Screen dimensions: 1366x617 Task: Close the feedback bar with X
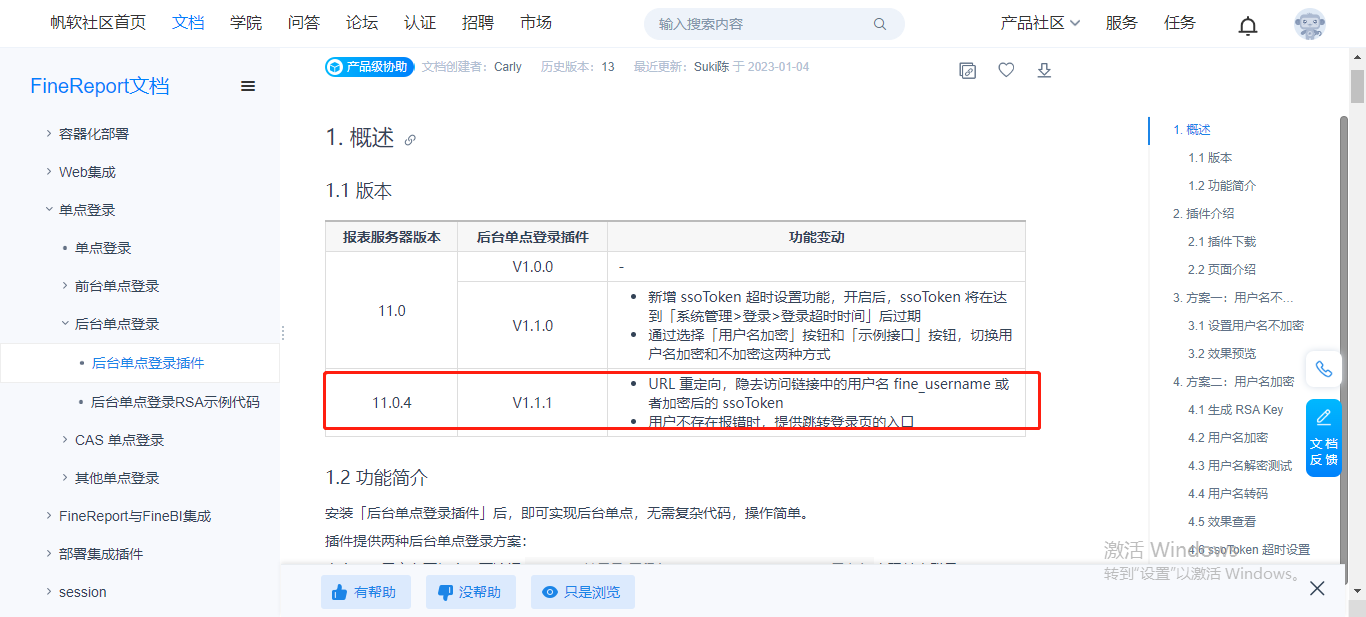(x=1317, y=588)
